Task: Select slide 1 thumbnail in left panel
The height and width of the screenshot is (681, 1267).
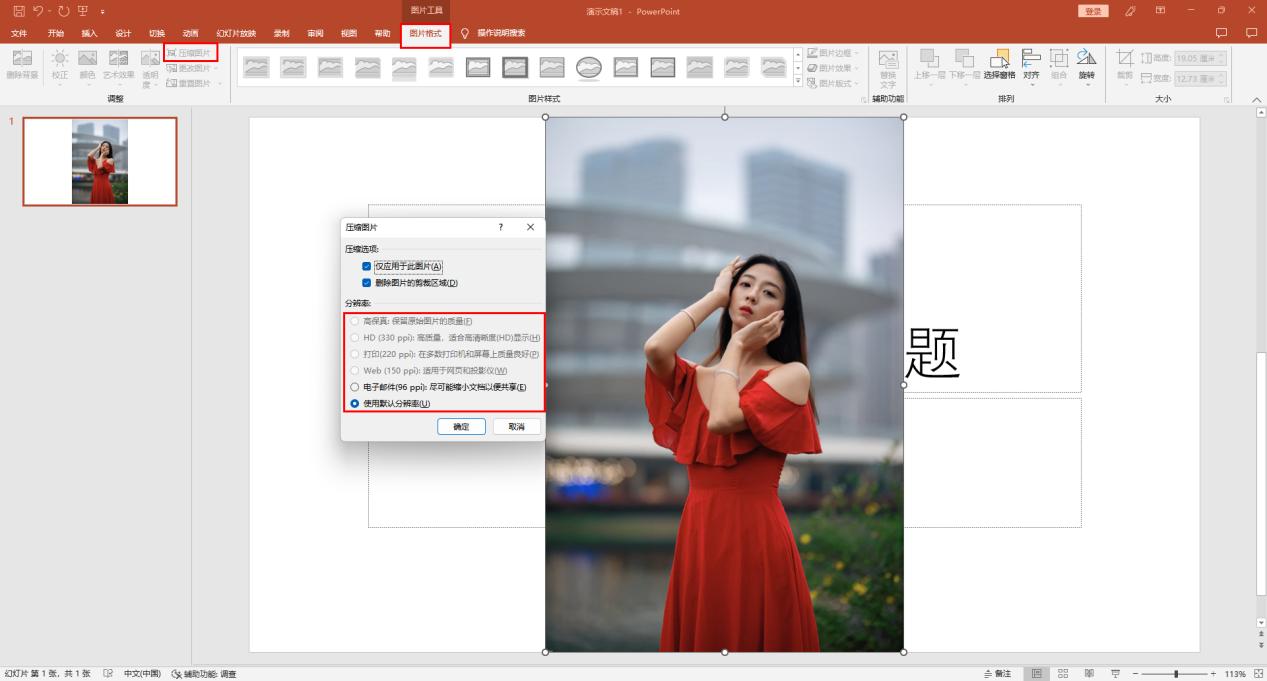Action: [x=100, y=161]
